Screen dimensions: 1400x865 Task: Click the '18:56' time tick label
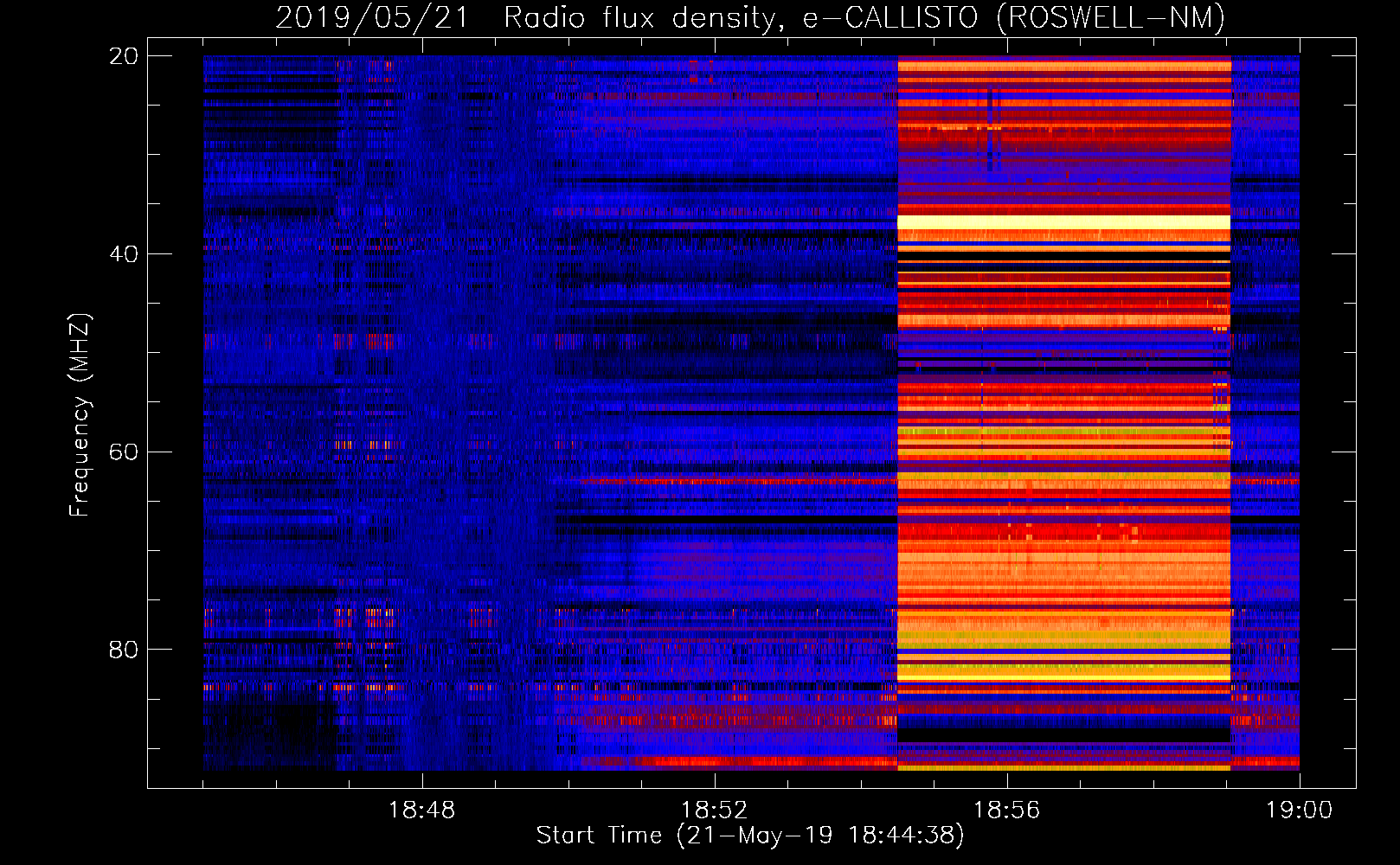pos(1006,811)
